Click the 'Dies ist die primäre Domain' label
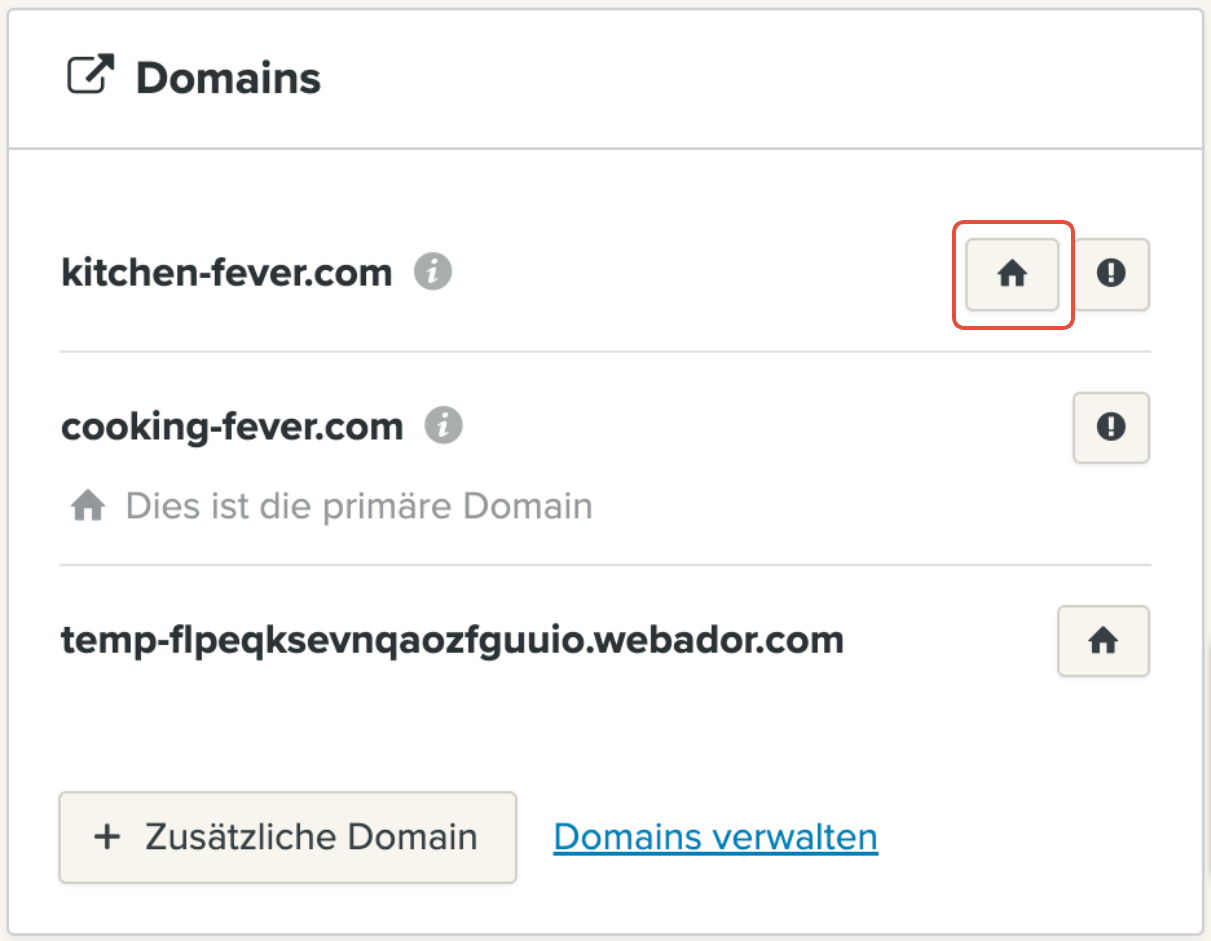This screenshot has height=941, width=1211. (x=359, y=506)
